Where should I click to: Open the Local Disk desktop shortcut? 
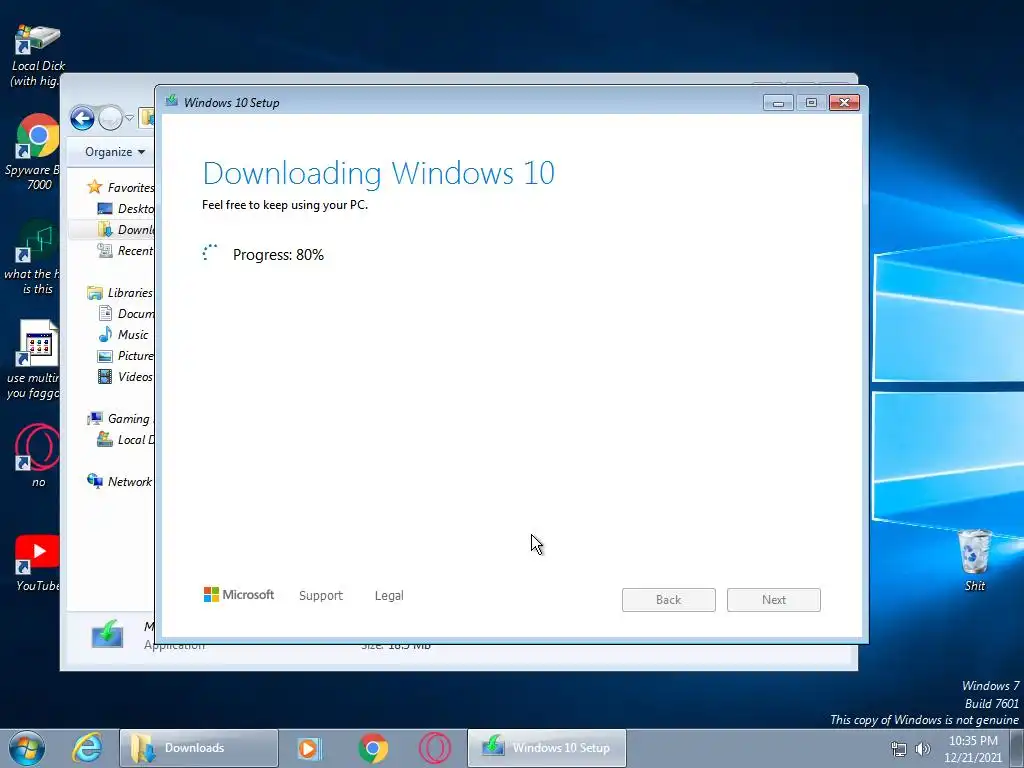(37, 54)
